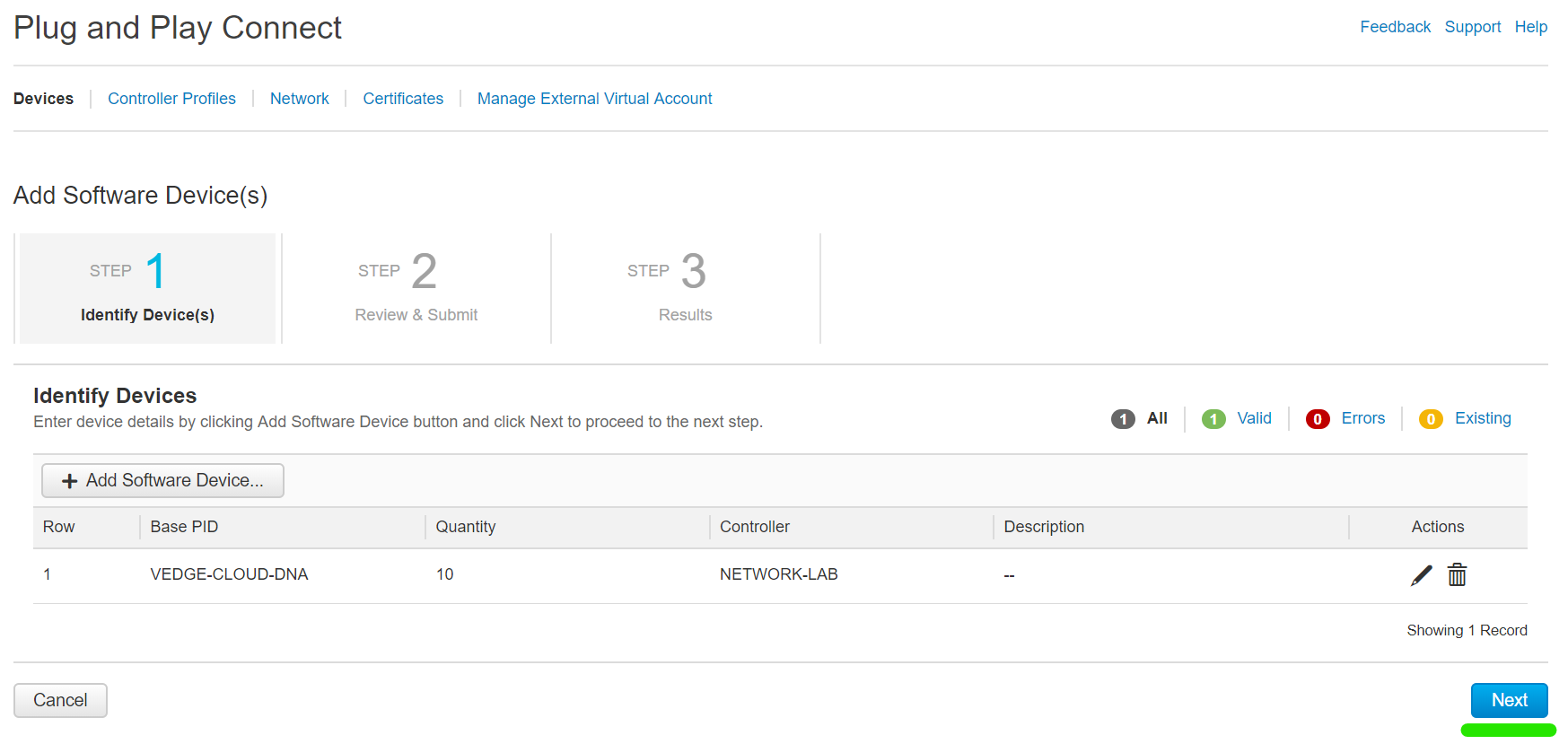This screenshot has width=1568, height=744.
Task: Edit the VEDGE-CLOUD-DNA row with pencil icon
Action: (x=1421, y=575)
